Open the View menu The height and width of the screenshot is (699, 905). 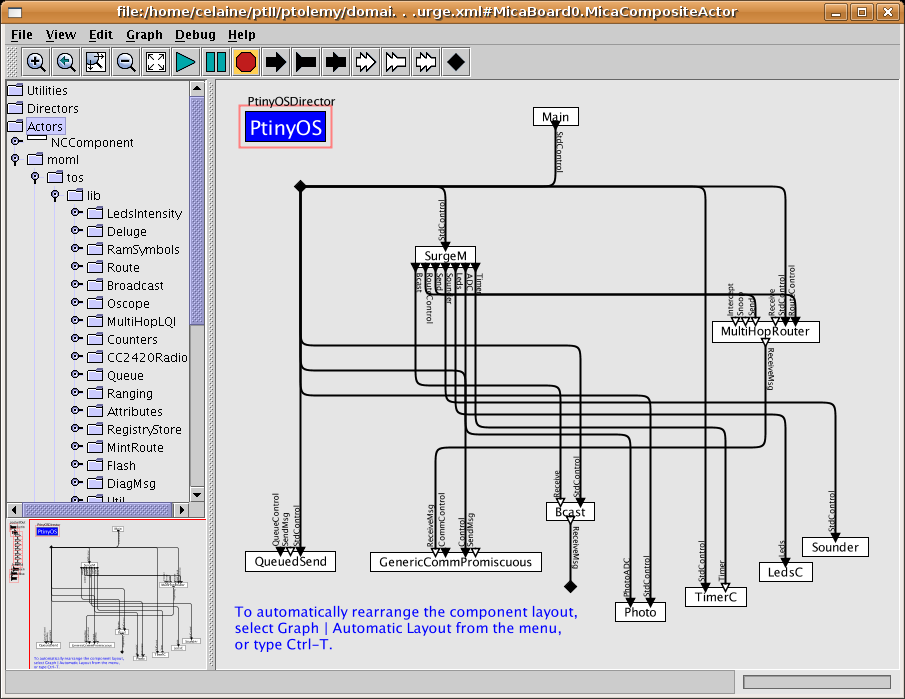tap(61, 35)
